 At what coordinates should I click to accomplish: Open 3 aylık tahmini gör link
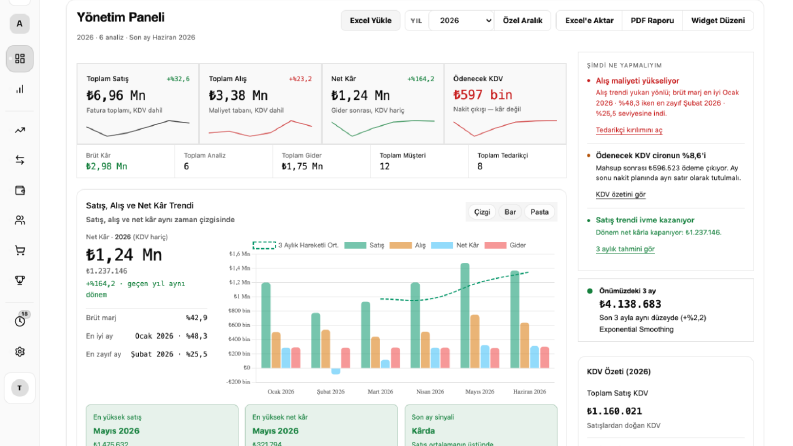pos(625,249)
